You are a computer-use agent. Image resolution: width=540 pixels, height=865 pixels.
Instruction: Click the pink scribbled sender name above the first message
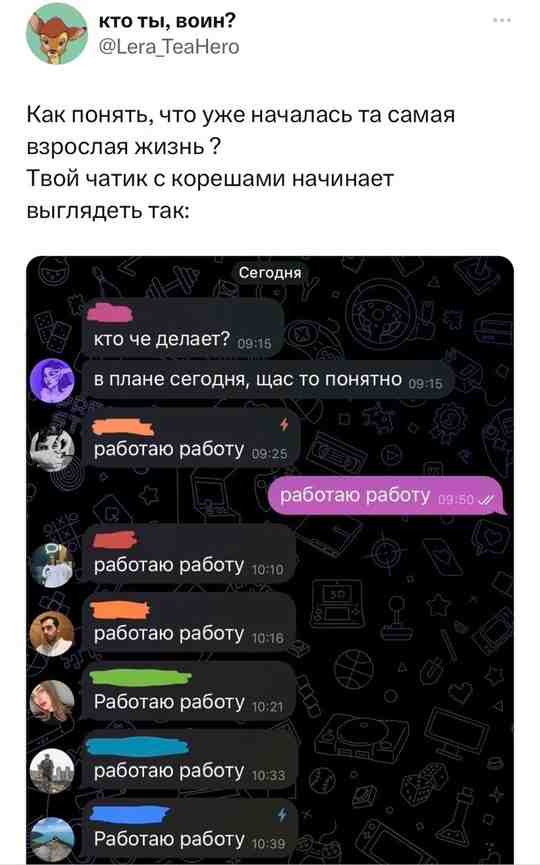[x=110, y=313]
